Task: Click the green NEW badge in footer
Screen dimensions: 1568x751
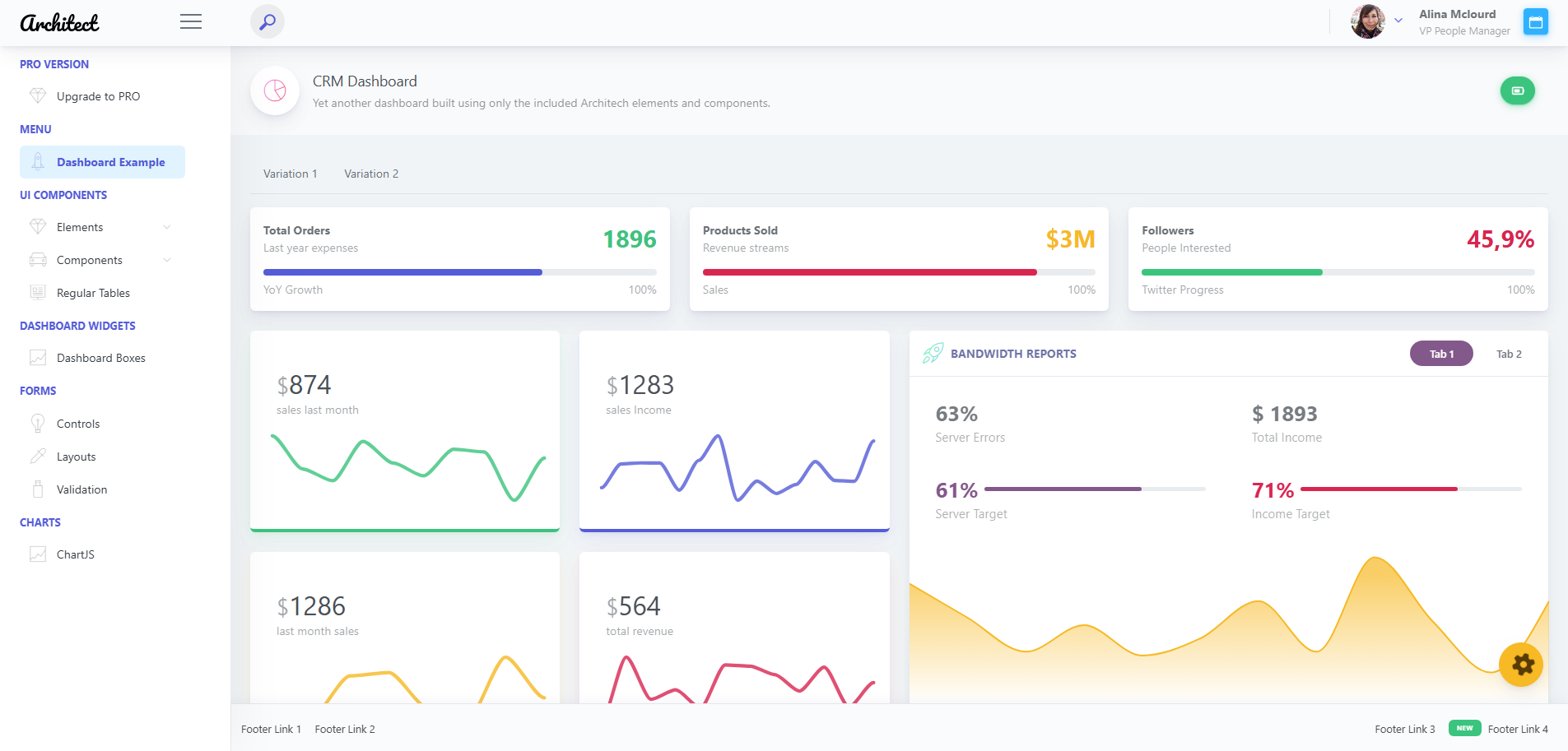Action: (1465, 728)
